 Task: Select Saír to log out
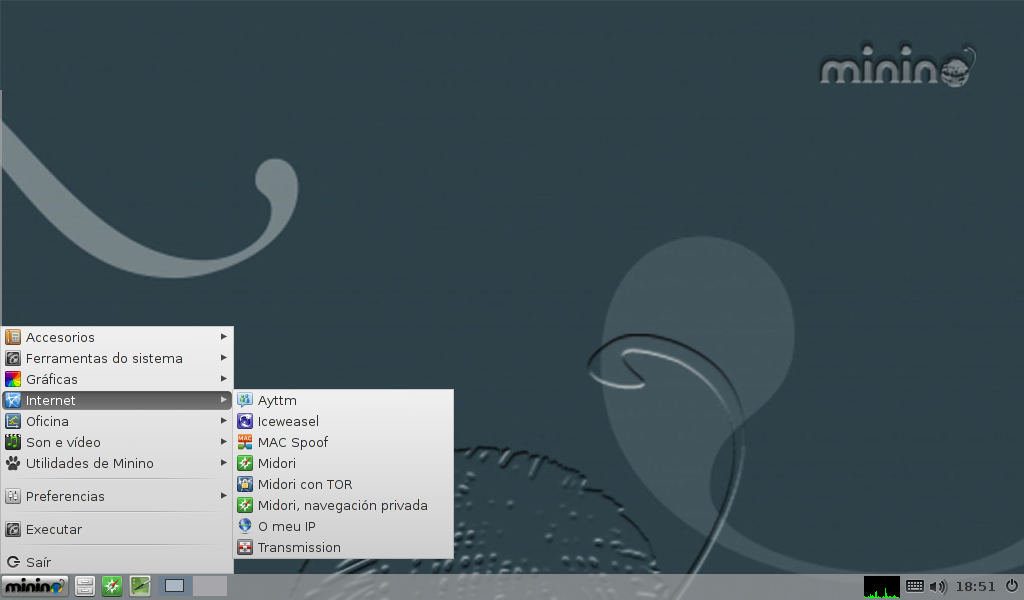click(x=118, y=562)
